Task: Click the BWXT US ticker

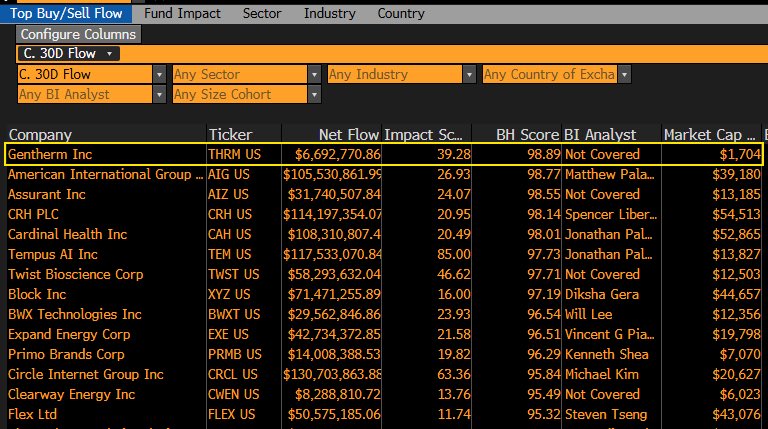Action: tap(234, 314)
